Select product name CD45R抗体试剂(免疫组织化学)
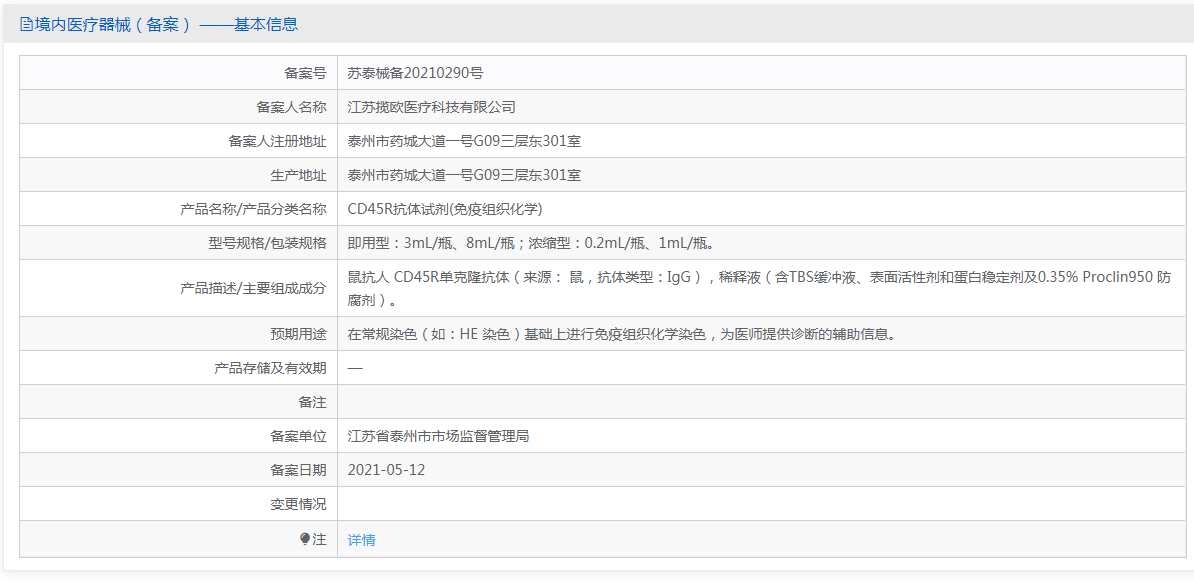Screen dimensions: 1194x581 click(x=445, y=209)
